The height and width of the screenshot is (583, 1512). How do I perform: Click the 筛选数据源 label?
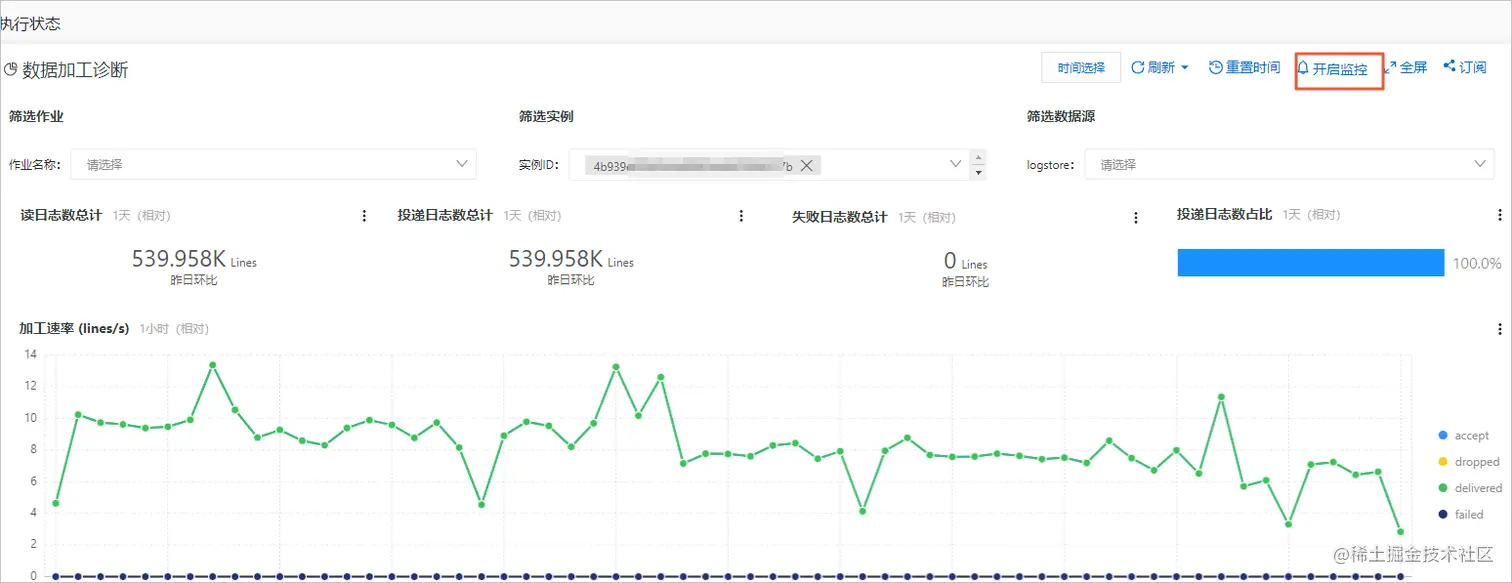tap(1061, 117)
